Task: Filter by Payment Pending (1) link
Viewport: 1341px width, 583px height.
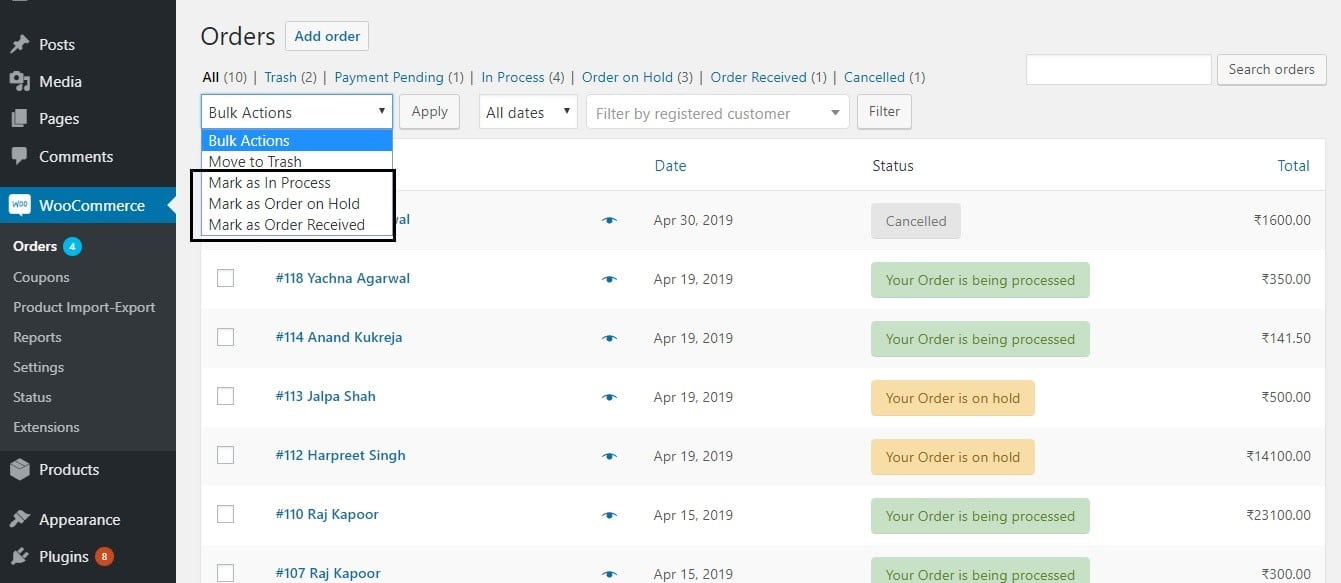Action: pyautogui.click(x=399, y=77)
